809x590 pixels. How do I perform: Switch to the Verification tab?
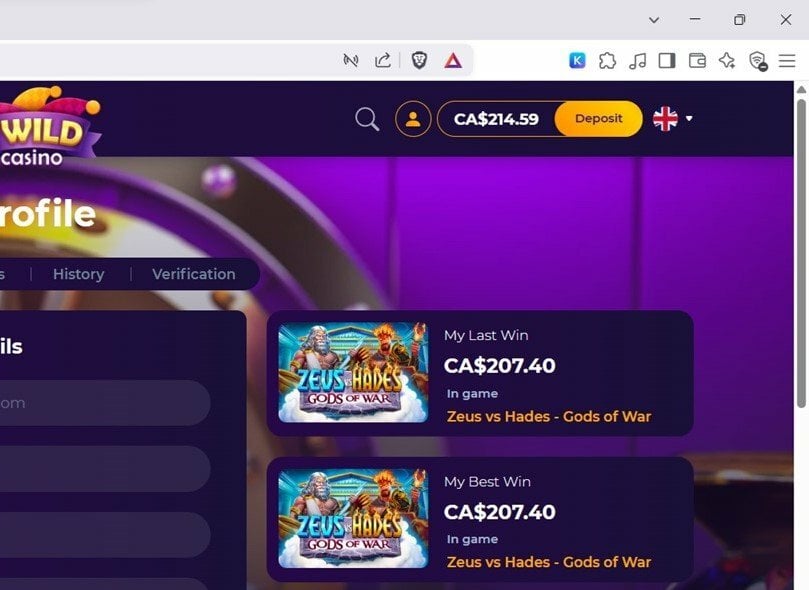pyautogui.click(x=193, y=274)
